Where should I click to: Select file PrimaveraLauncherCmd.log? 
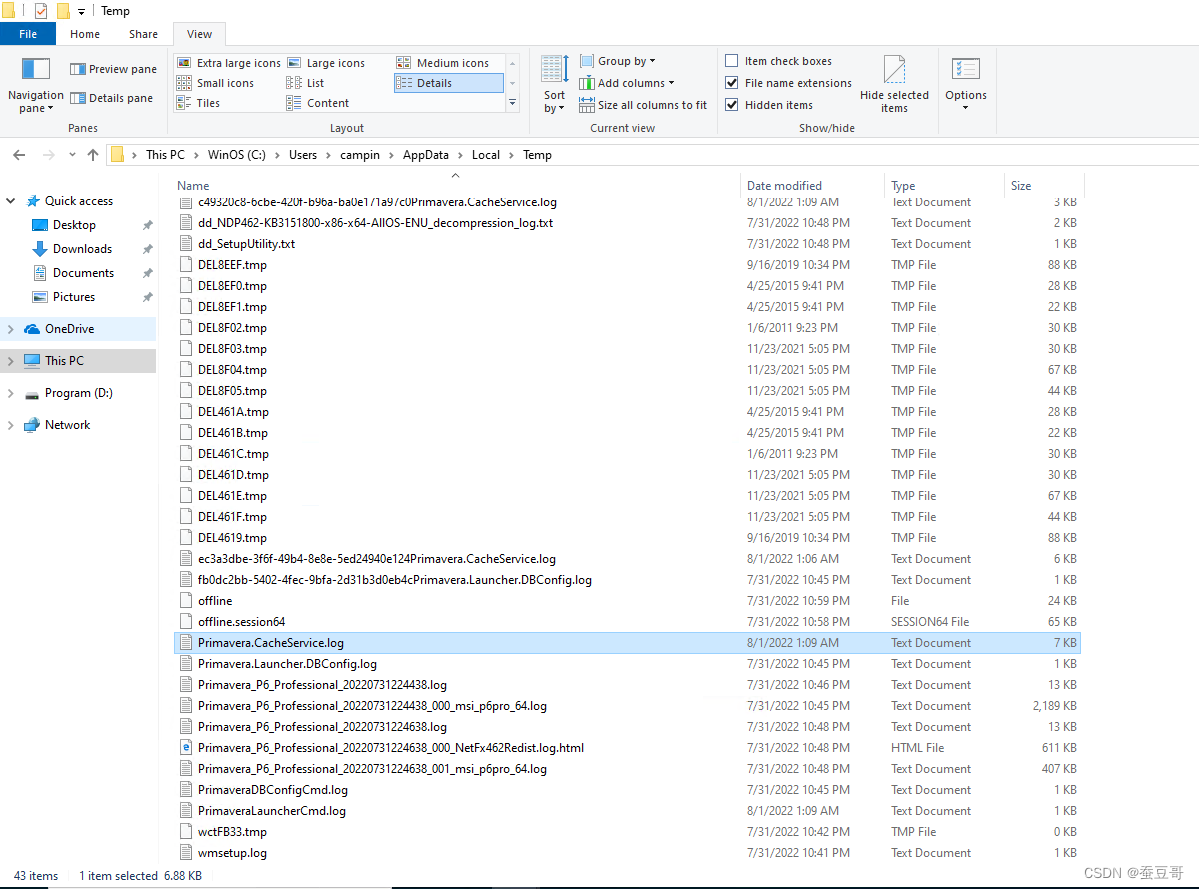coord(627,810)
